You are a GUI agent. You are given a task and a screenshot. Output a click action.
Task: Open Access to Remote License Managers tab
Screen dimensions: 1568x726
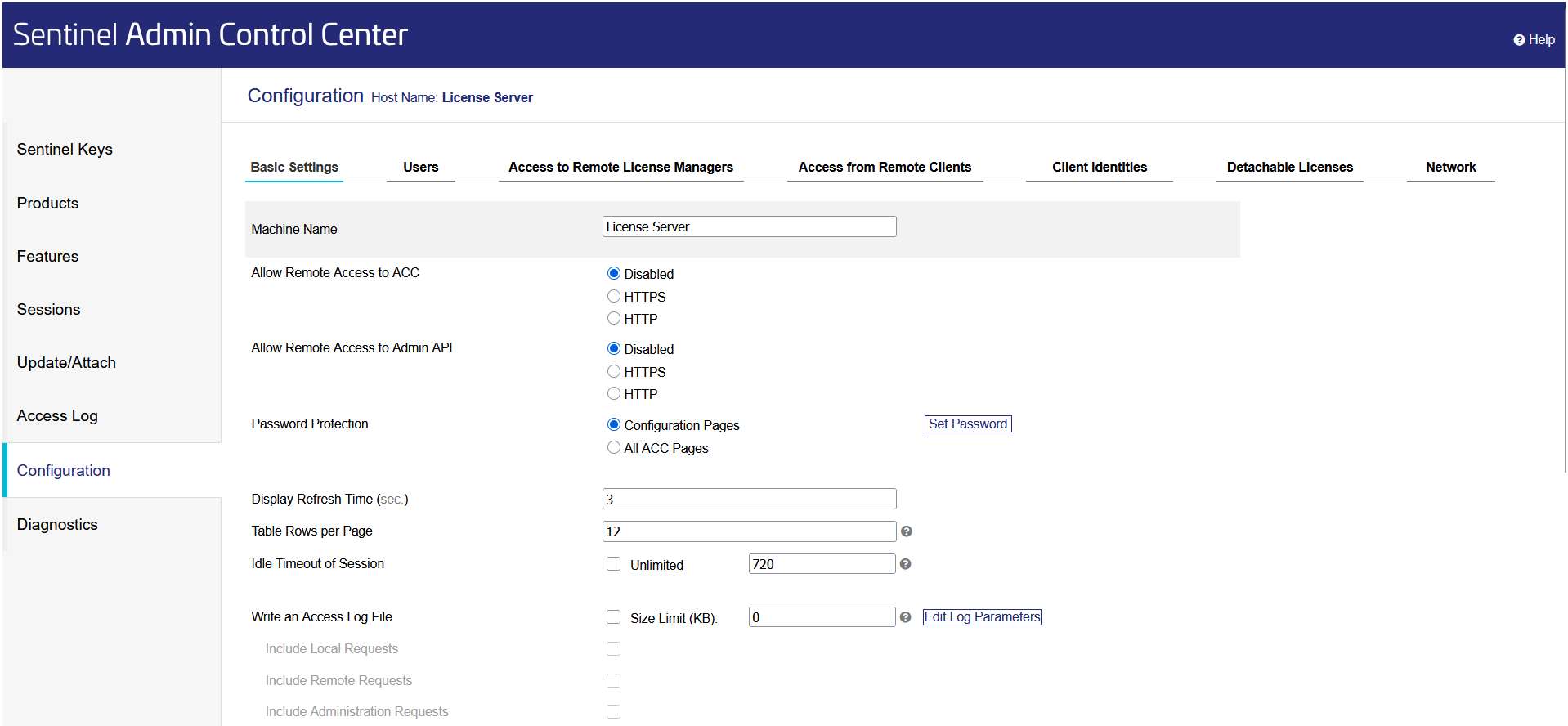pyautogui.click(x=620, y=167)
